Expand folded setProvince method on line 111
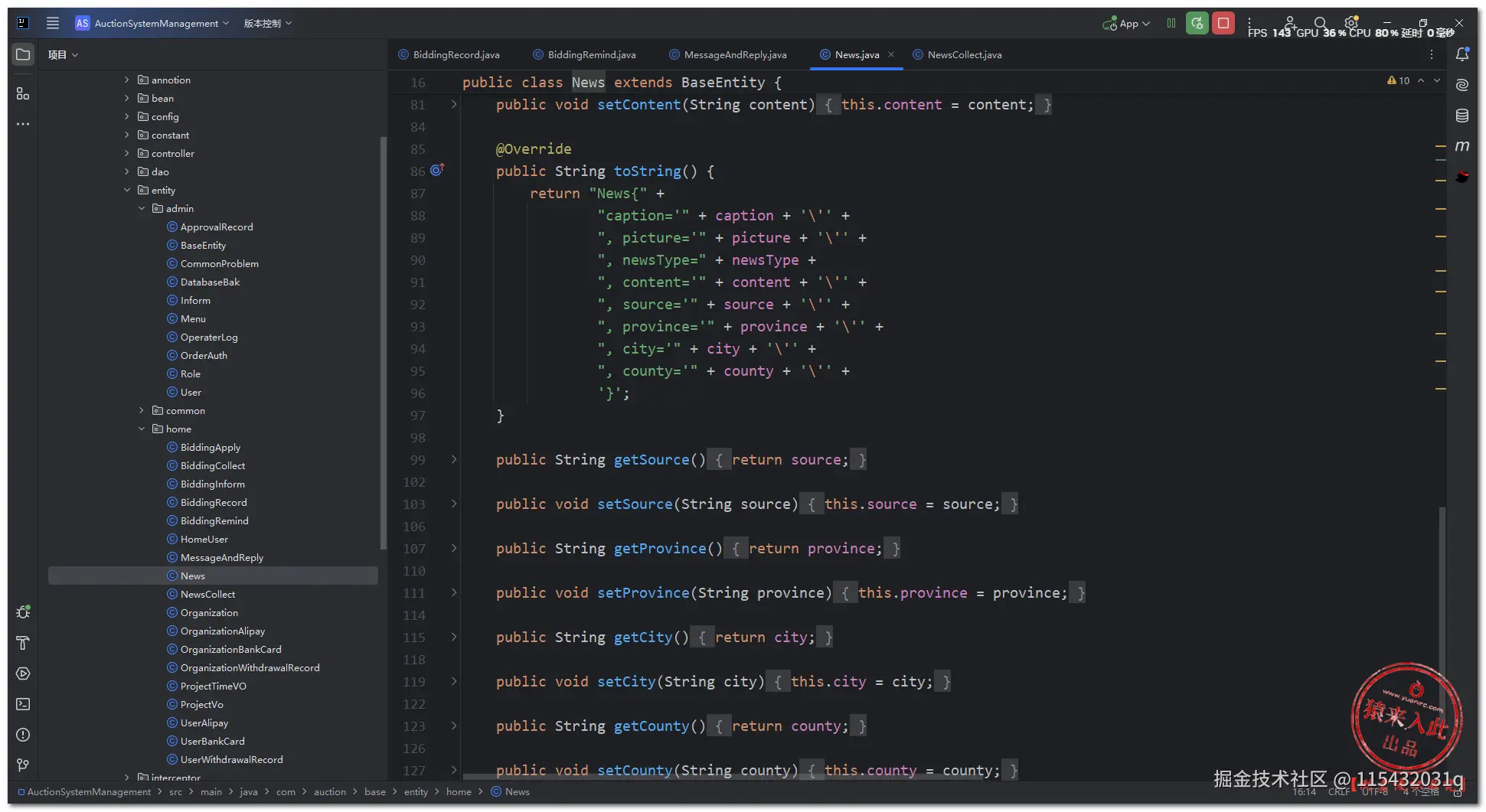Viewport: 1486px width, 812px height. point(454,592)
